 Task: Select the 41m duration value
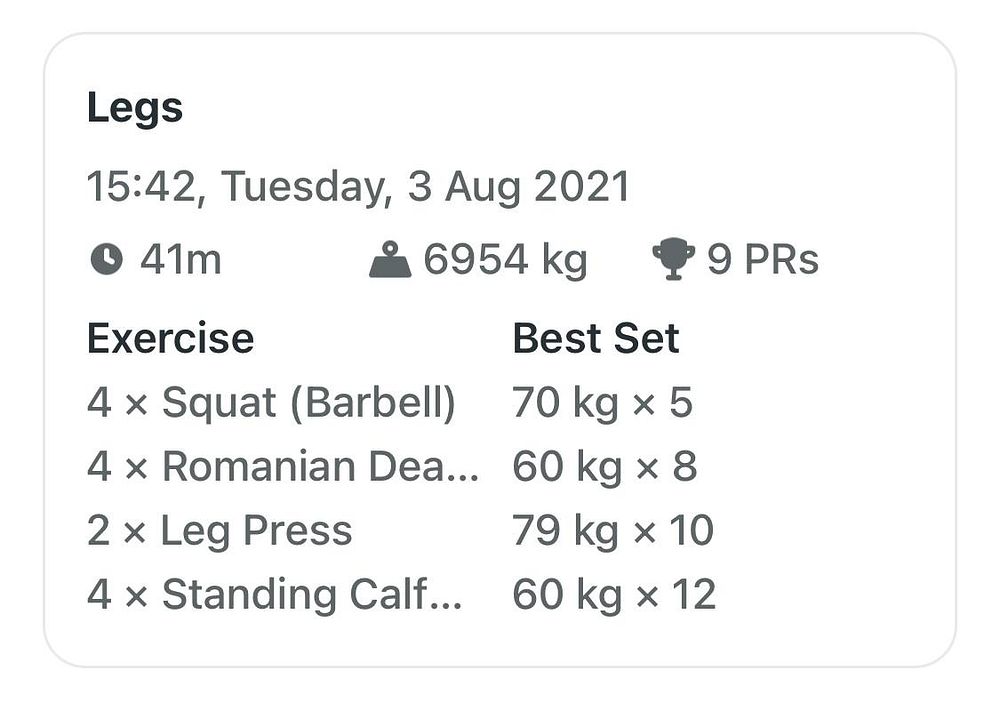click(x=180, y=260)
